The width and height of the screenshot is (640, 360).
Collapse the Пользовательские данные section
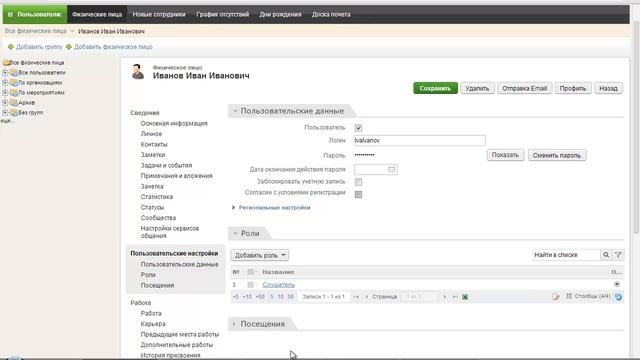[x=235, y=111]
